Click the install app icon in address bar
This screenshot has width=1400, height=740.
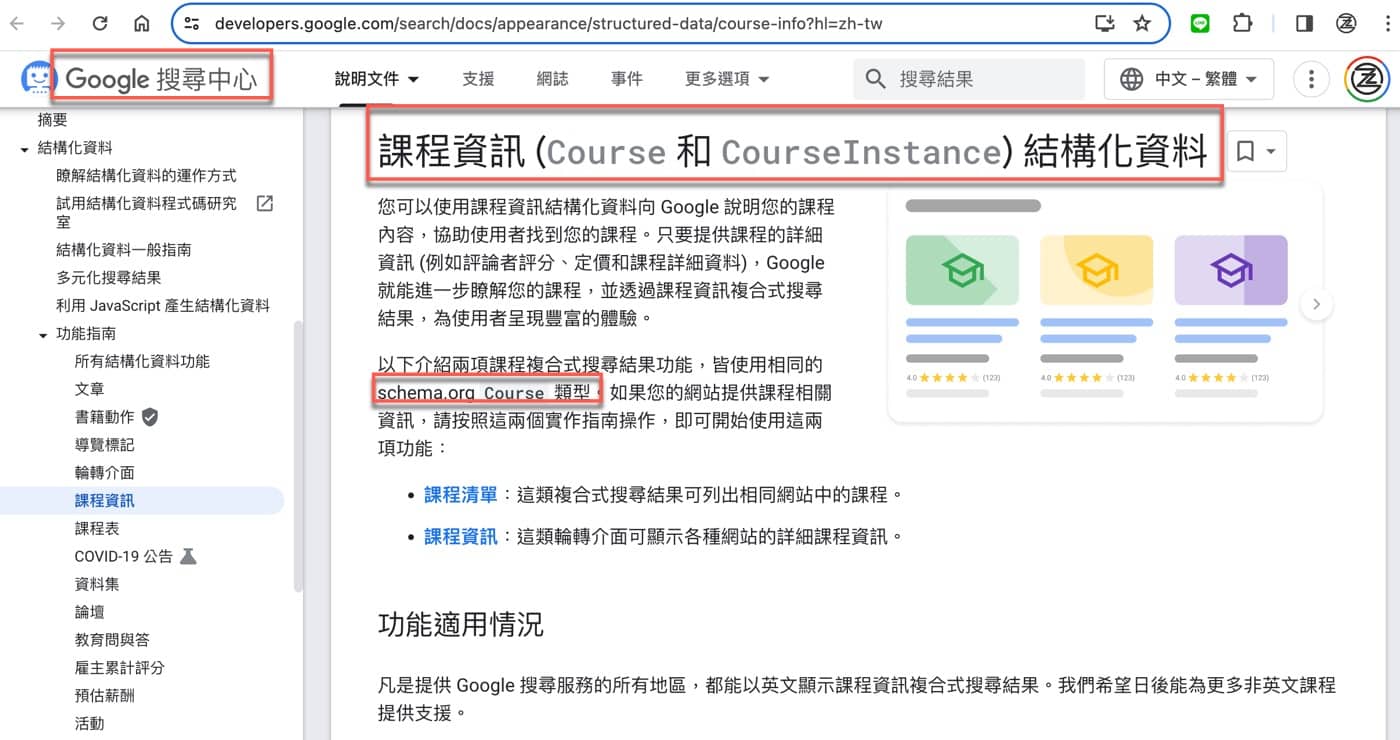pos(1104,23)
